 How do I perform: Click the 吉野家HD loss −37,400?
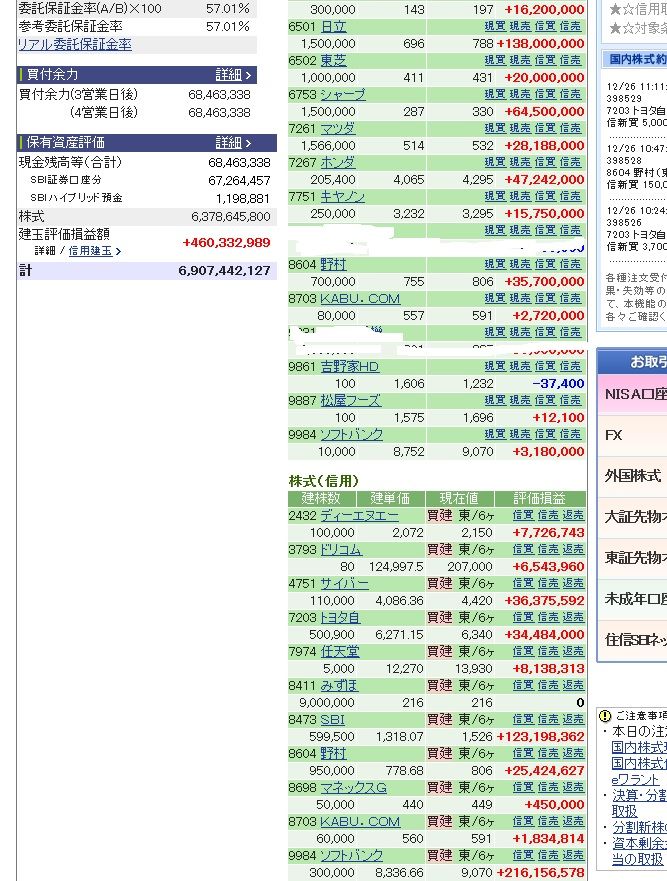point(559,384)
